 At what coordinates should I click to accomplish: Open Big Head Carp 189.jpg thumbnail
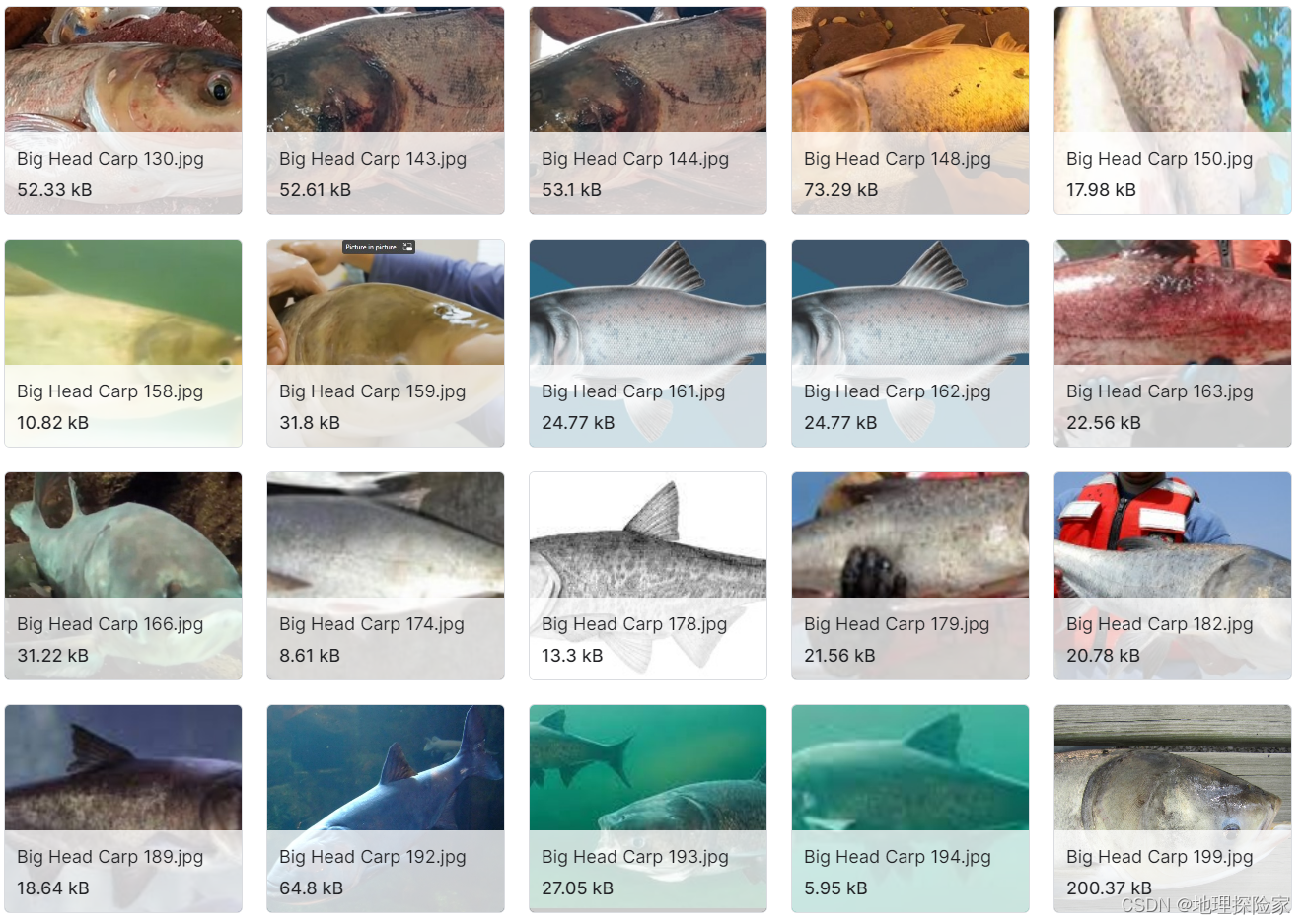123,809
